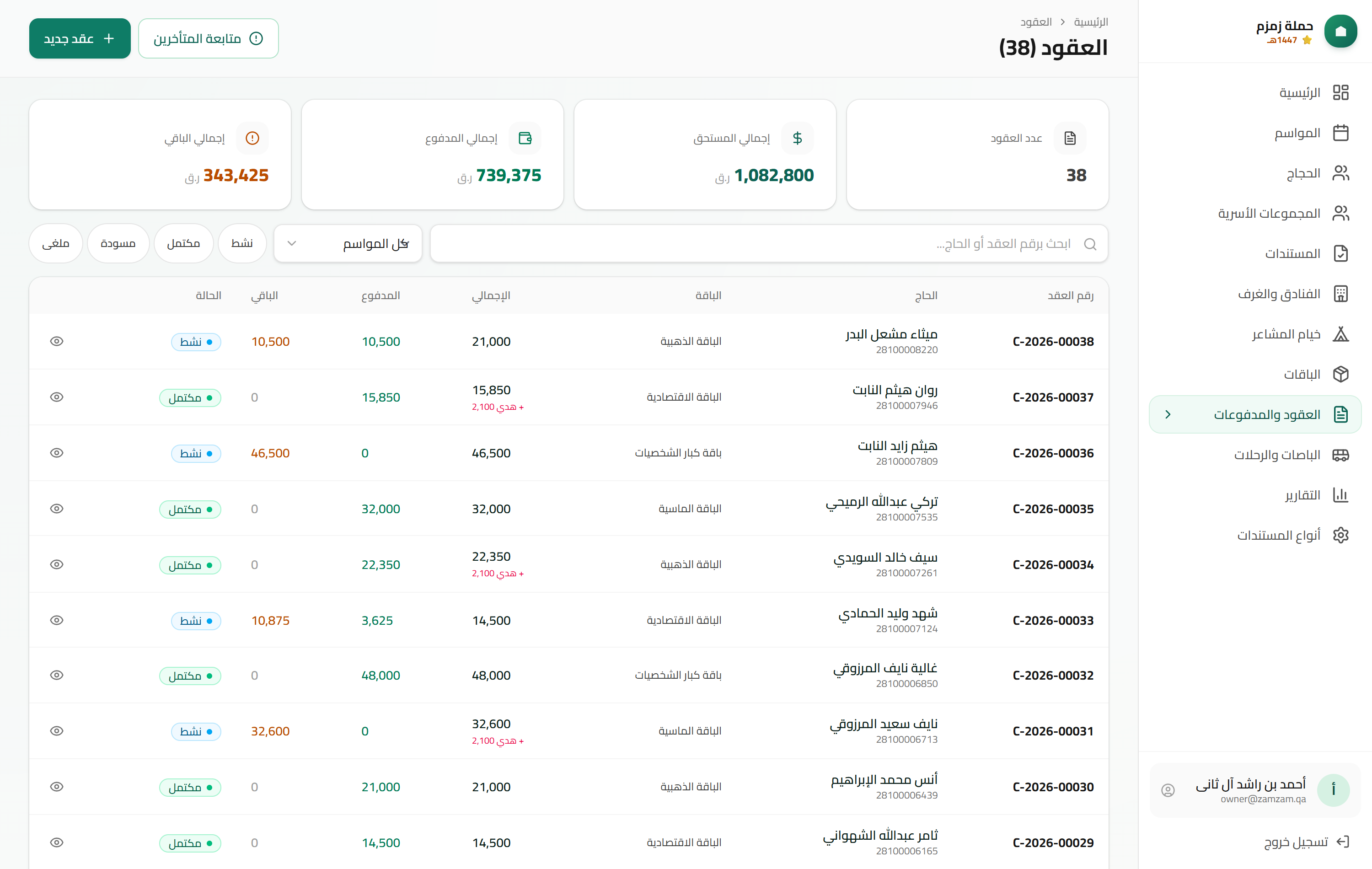The height and width of the screenshot is (869, 1372).
Task: Click متابعة المتأخرين follow-up button
Action: click(209, 38)
